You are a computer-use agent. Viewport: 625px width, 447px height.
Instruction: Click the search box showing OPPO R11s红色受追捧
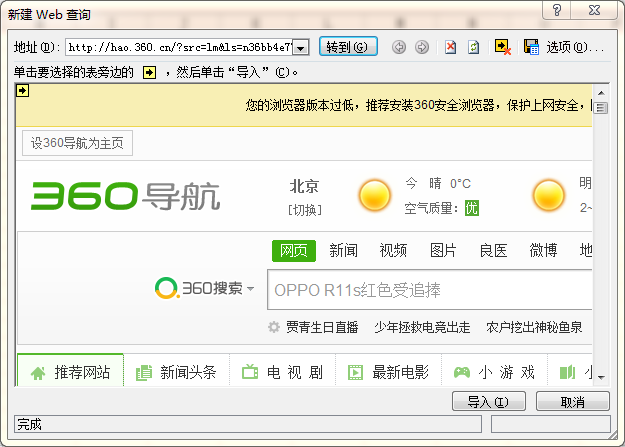430,290
